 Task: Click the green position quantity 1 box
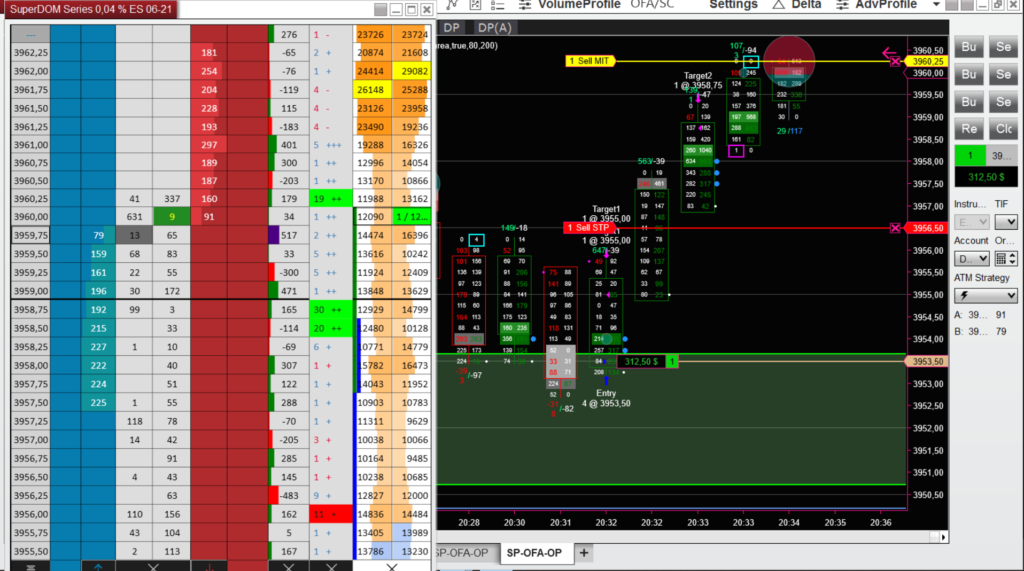click(x=970, y=155)
